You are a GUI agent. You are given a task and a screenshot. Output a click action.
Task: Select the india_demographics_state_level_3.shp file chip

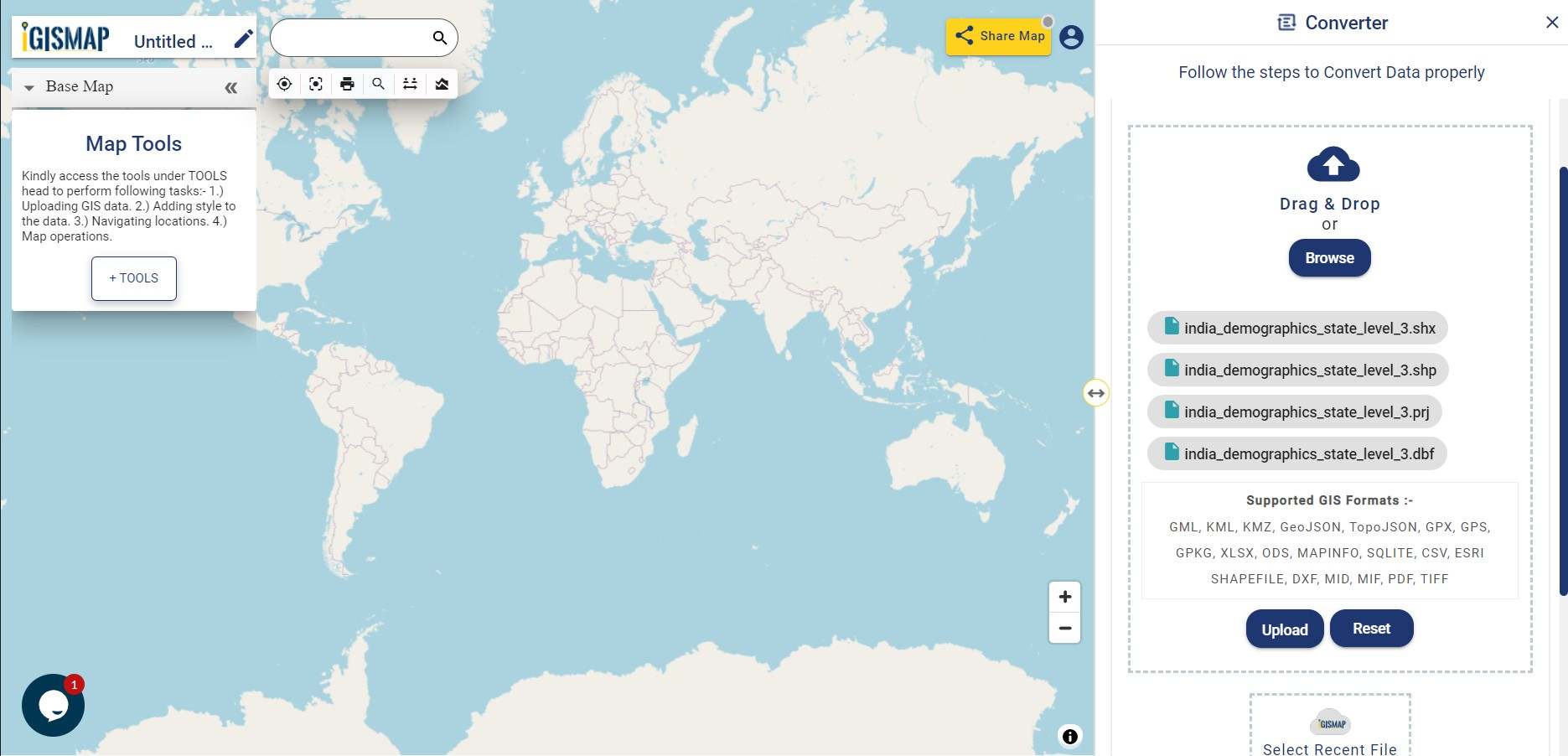click(x=1297, y=370)
